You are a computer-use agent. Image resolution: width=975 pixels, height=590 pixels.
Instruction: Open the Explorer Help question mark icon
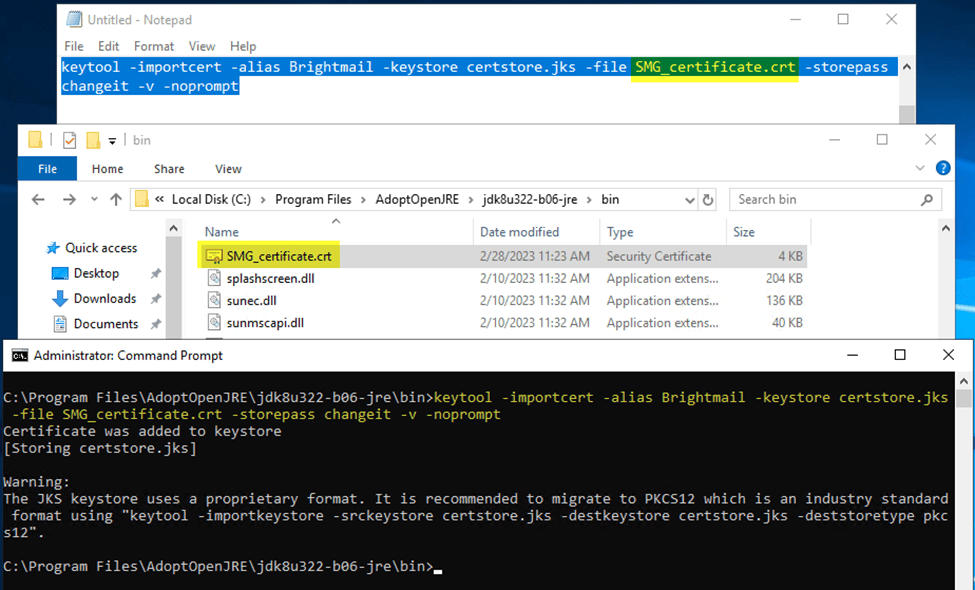942,168
